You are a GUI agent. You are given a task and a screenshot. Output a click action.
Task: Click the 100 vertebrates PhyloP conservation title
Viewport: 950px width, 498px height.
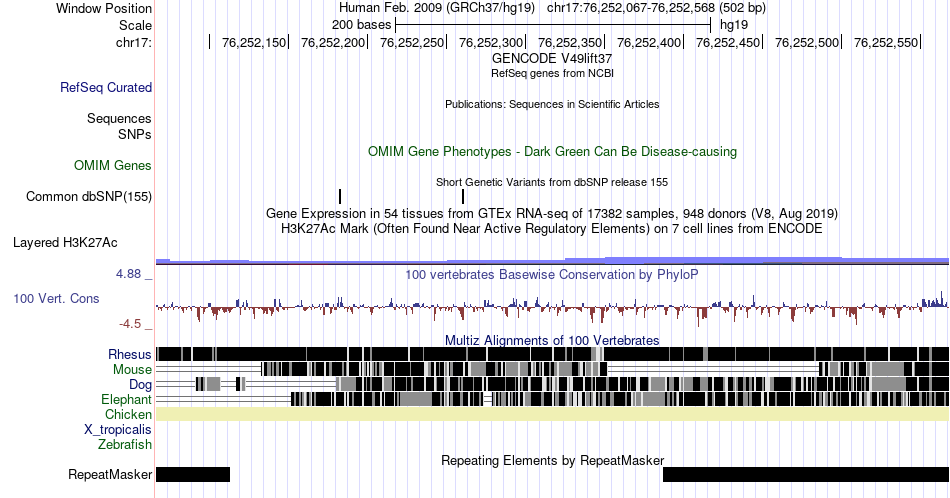pos(552,274)
